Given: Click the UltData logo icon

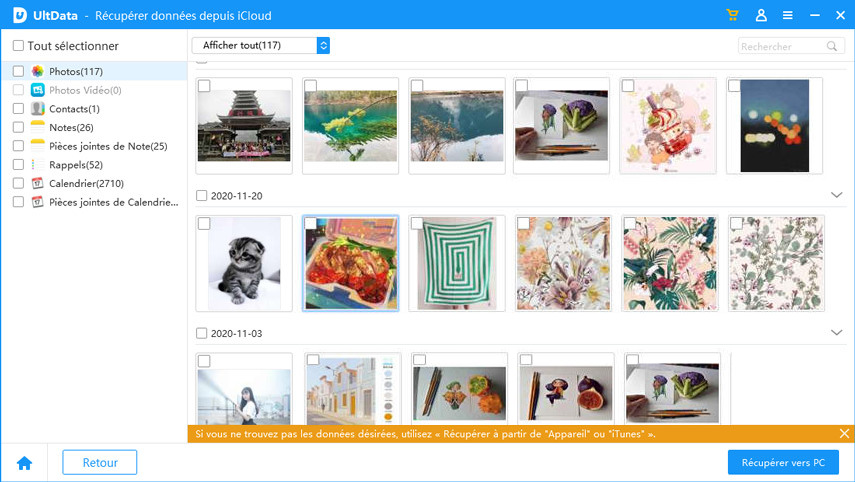Looking at the screenshot, I should pyautogui.click(x=20, y=15).
